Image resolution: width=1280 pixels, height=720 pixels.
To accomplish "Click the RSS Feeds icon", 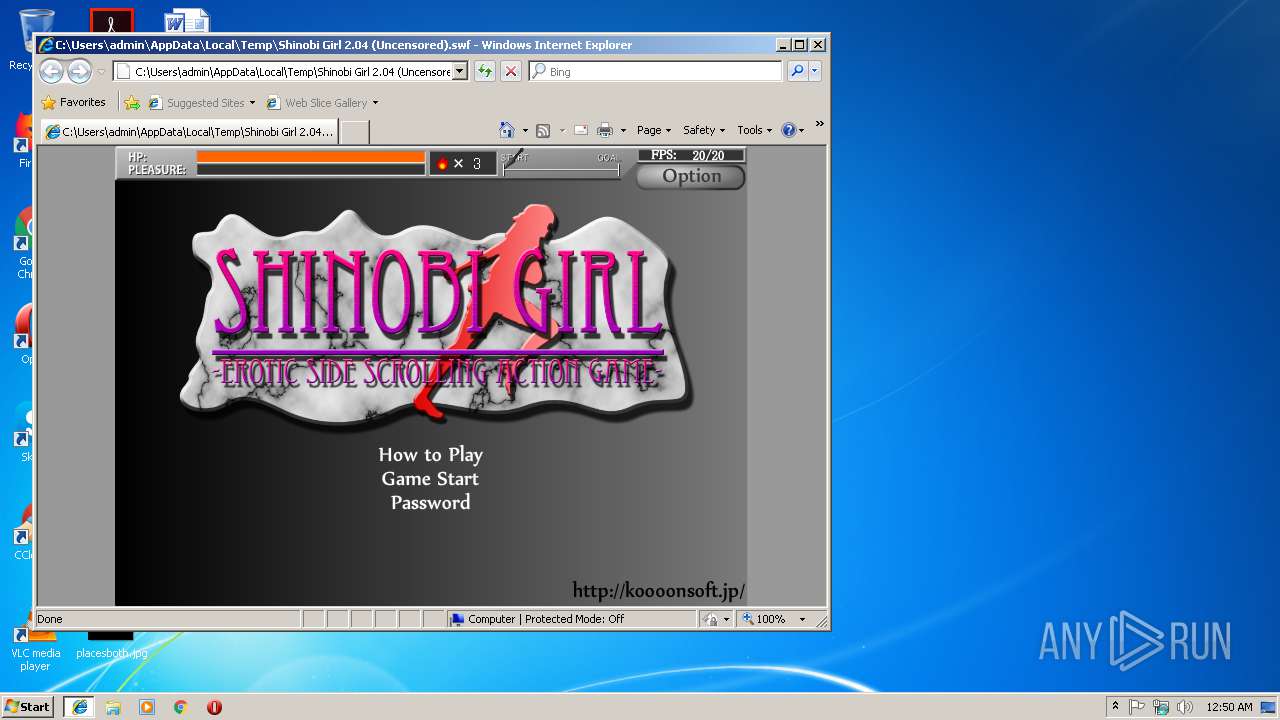I will [543, 130].
